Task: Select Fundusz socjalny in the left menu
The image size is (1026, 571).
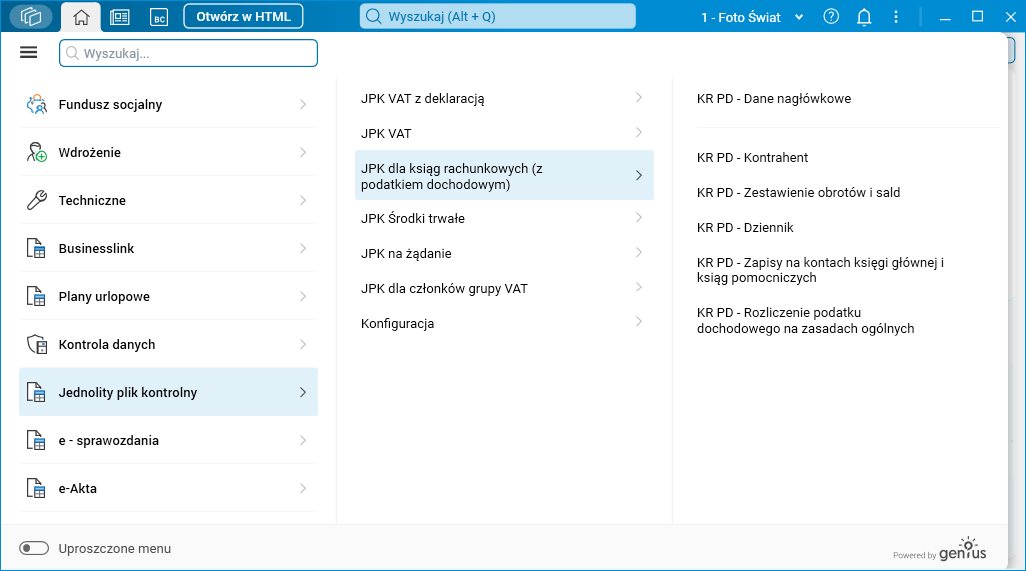Action: [110, 104]
